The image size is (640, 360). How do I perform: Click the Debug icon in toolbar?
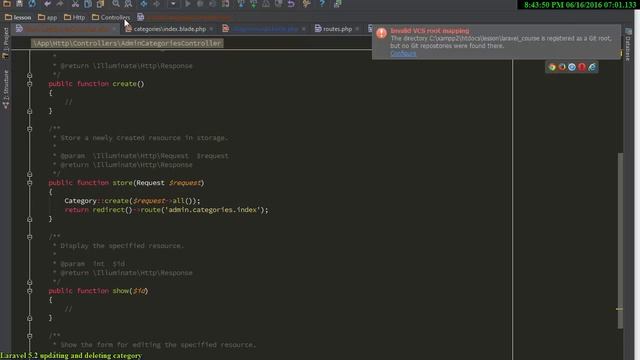pyautogui.click(x=200, y=4)
